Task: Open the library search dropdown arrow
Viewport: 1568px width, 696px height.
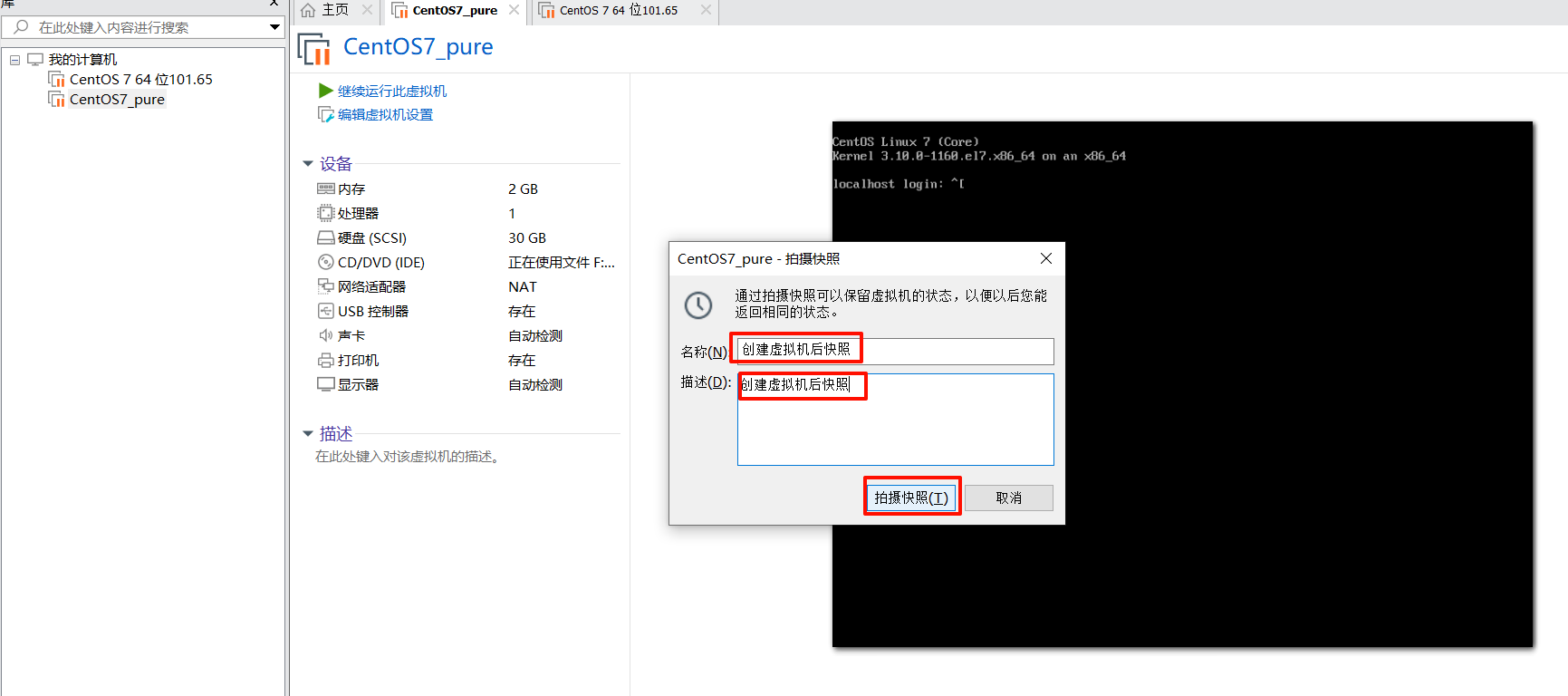Action: click(274, 27)
